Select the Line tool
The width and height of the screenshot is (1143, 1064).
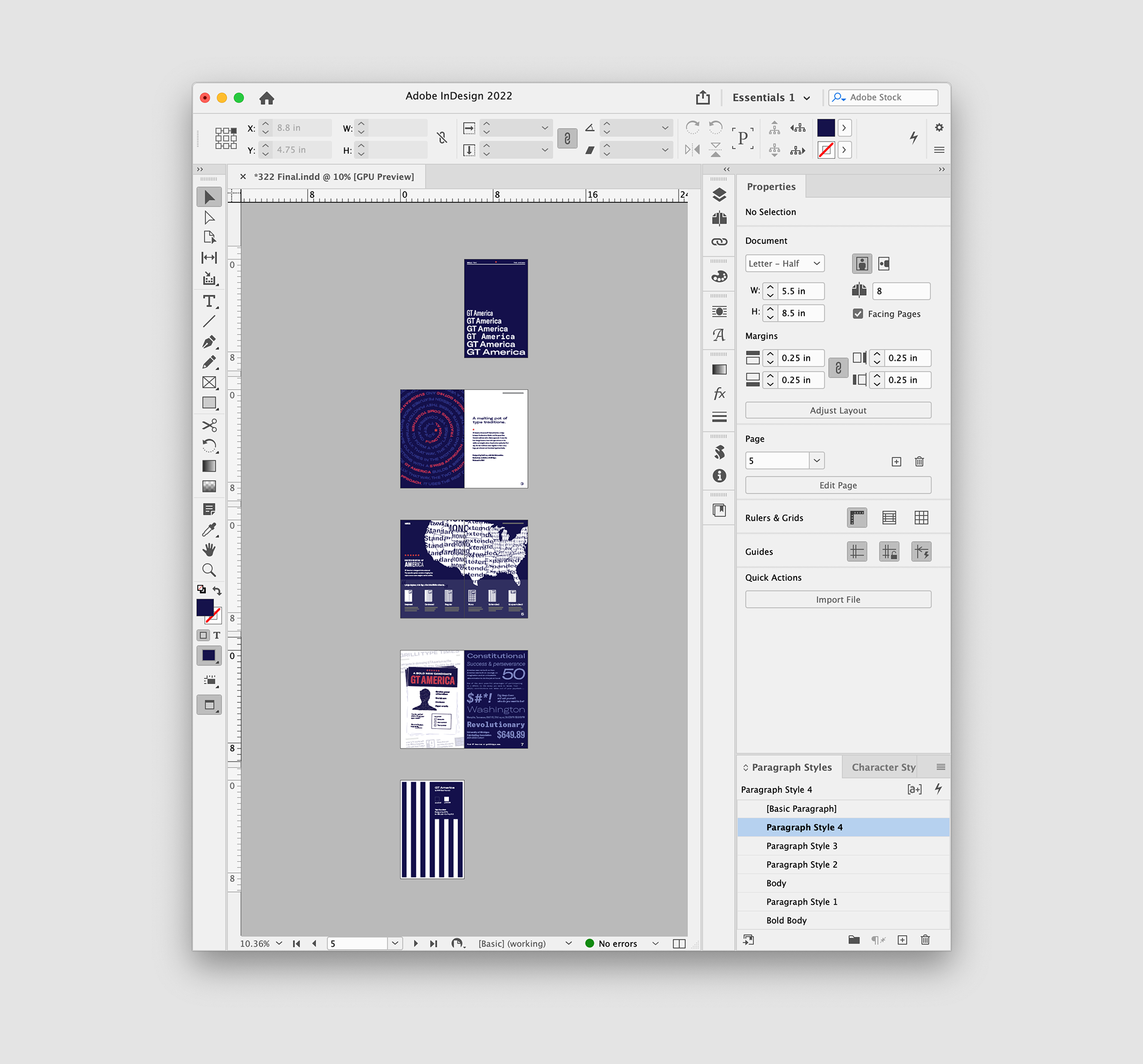point(209,322)
